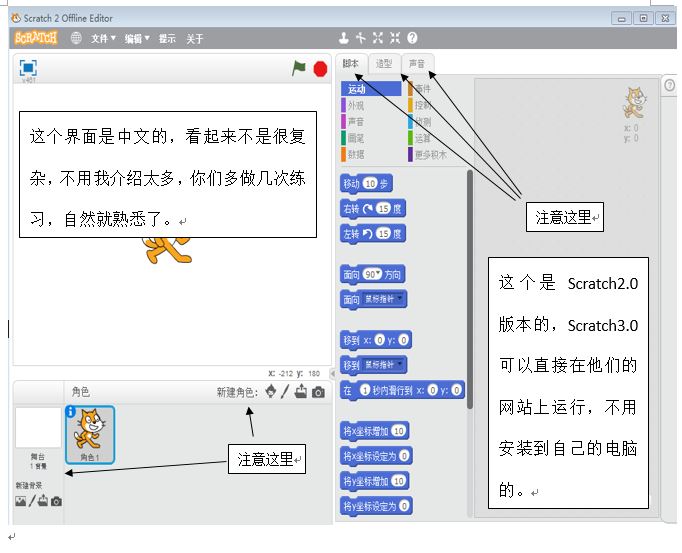This screenshot has width=682, height=553.
Task: Open help panel question mark at right edge
Action: tap(669, 85)
